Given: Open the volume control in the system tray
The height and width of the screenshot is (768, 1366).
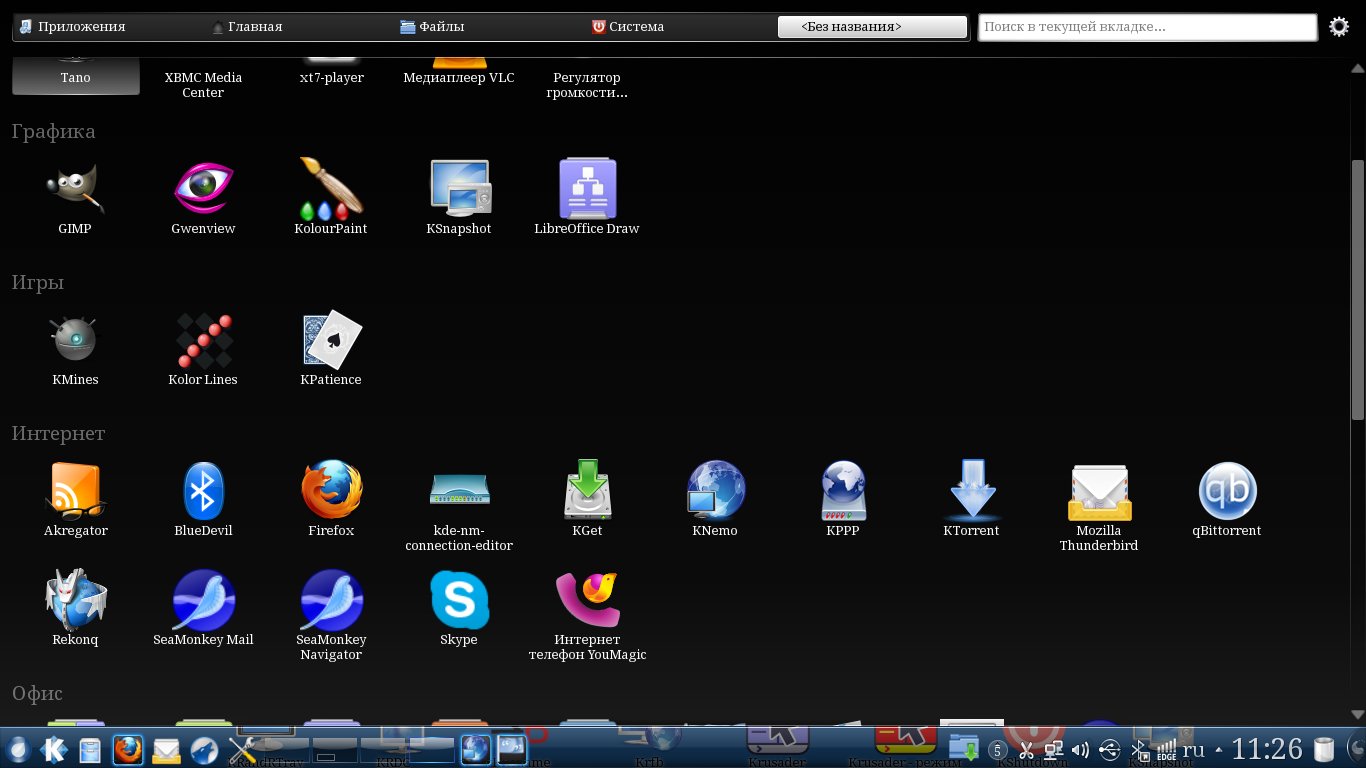Looking at the screenshot, I should pos(1081,750).
